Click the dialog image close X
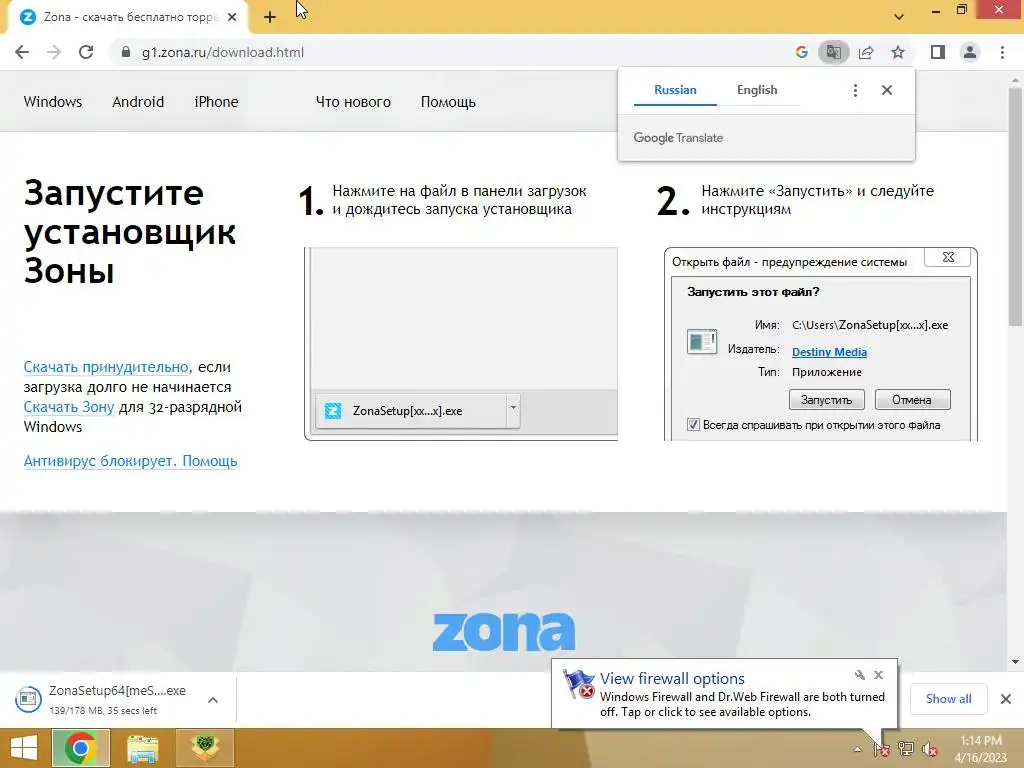 point(948,258)
